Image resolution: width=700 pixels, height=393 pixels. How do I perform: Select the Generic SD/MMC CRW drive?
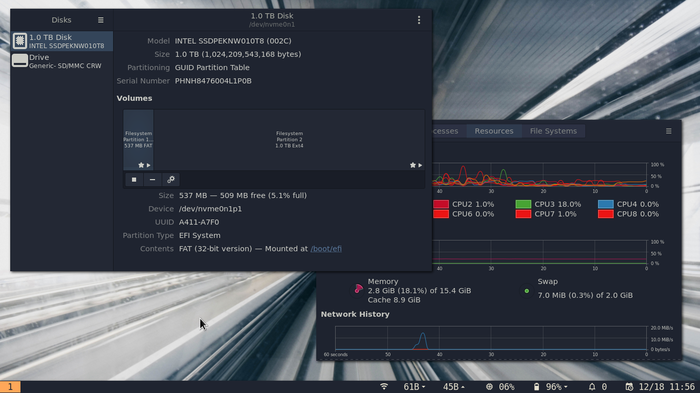[x=62, y=61]
